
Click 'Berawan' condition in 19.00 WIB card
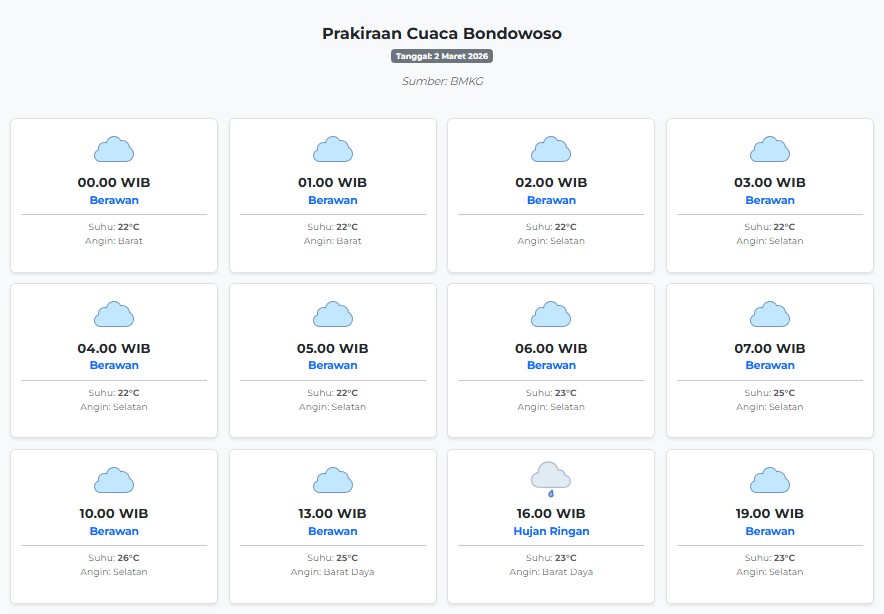click(770, 531)
